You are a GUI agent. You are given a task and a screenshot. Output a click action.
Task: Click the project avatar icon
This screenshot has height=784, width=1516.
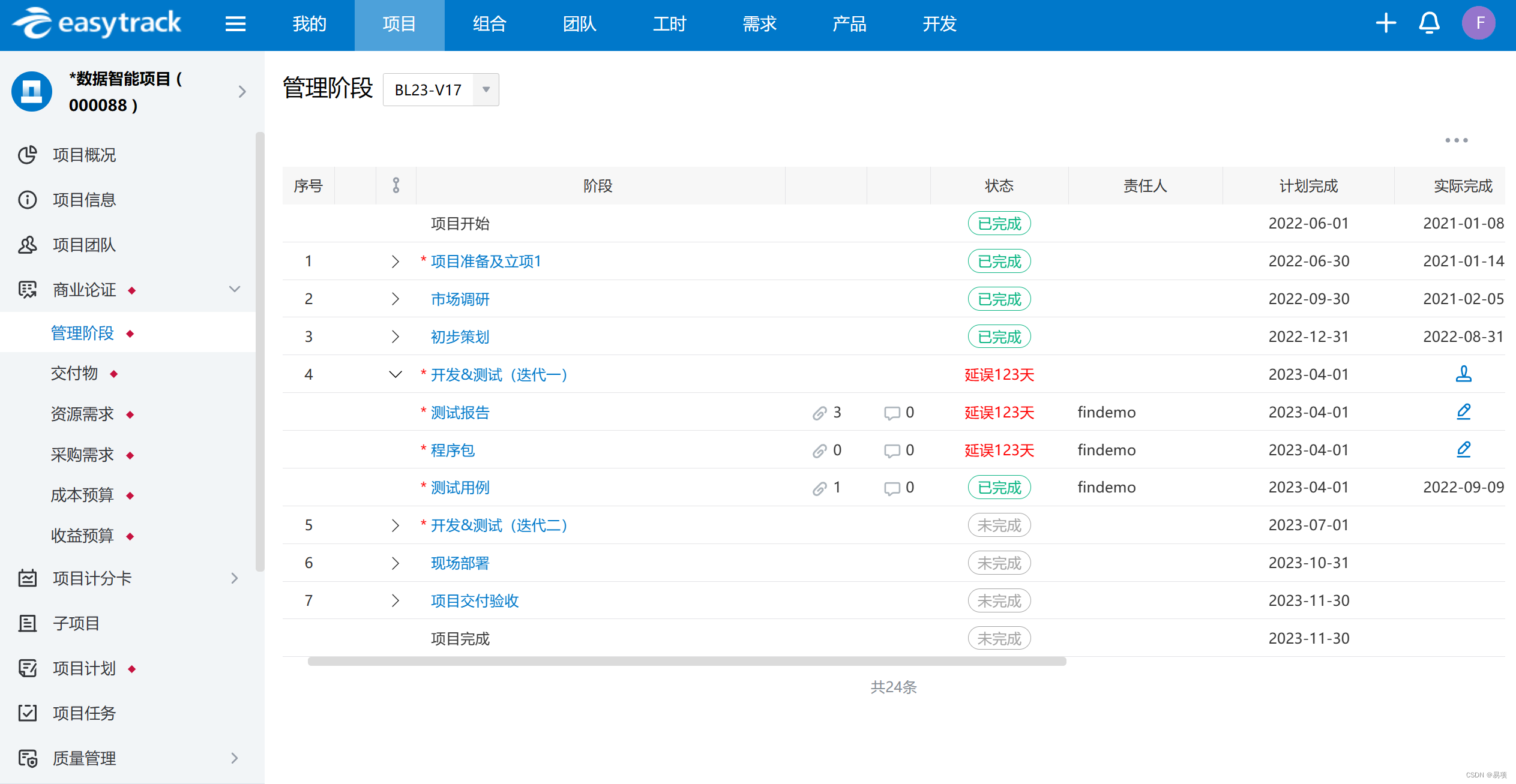coord(32,91)
